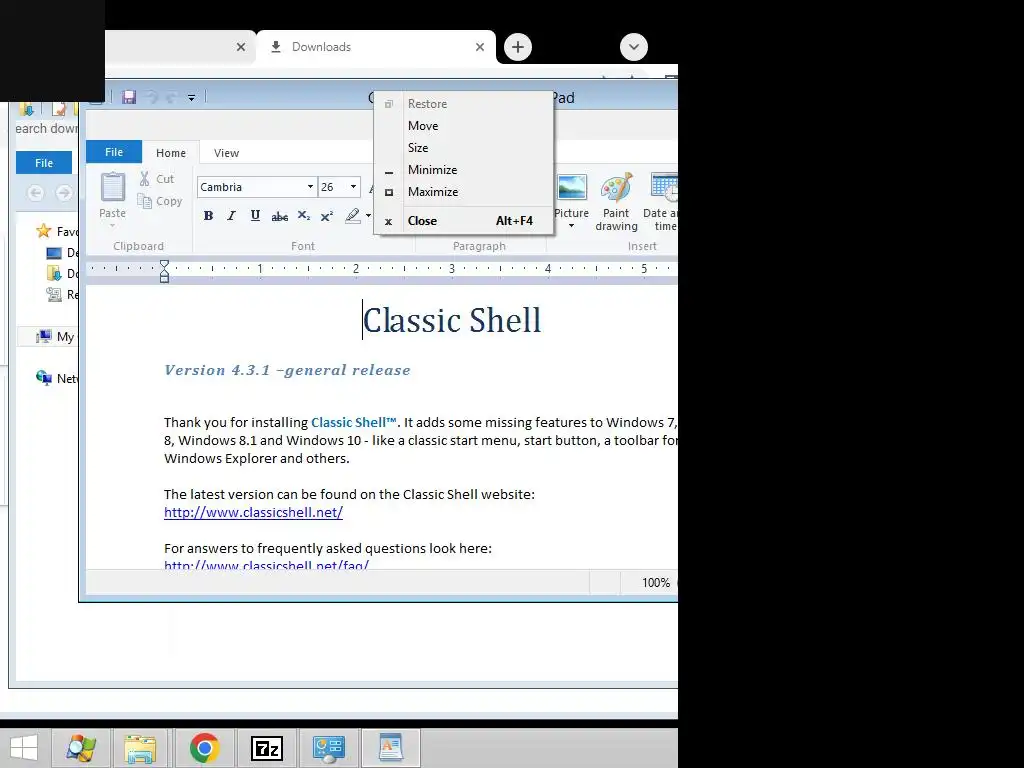Toggle Underline formatting
The image size is (1024, 768).
pyautogui.click(x=255, y=216)
